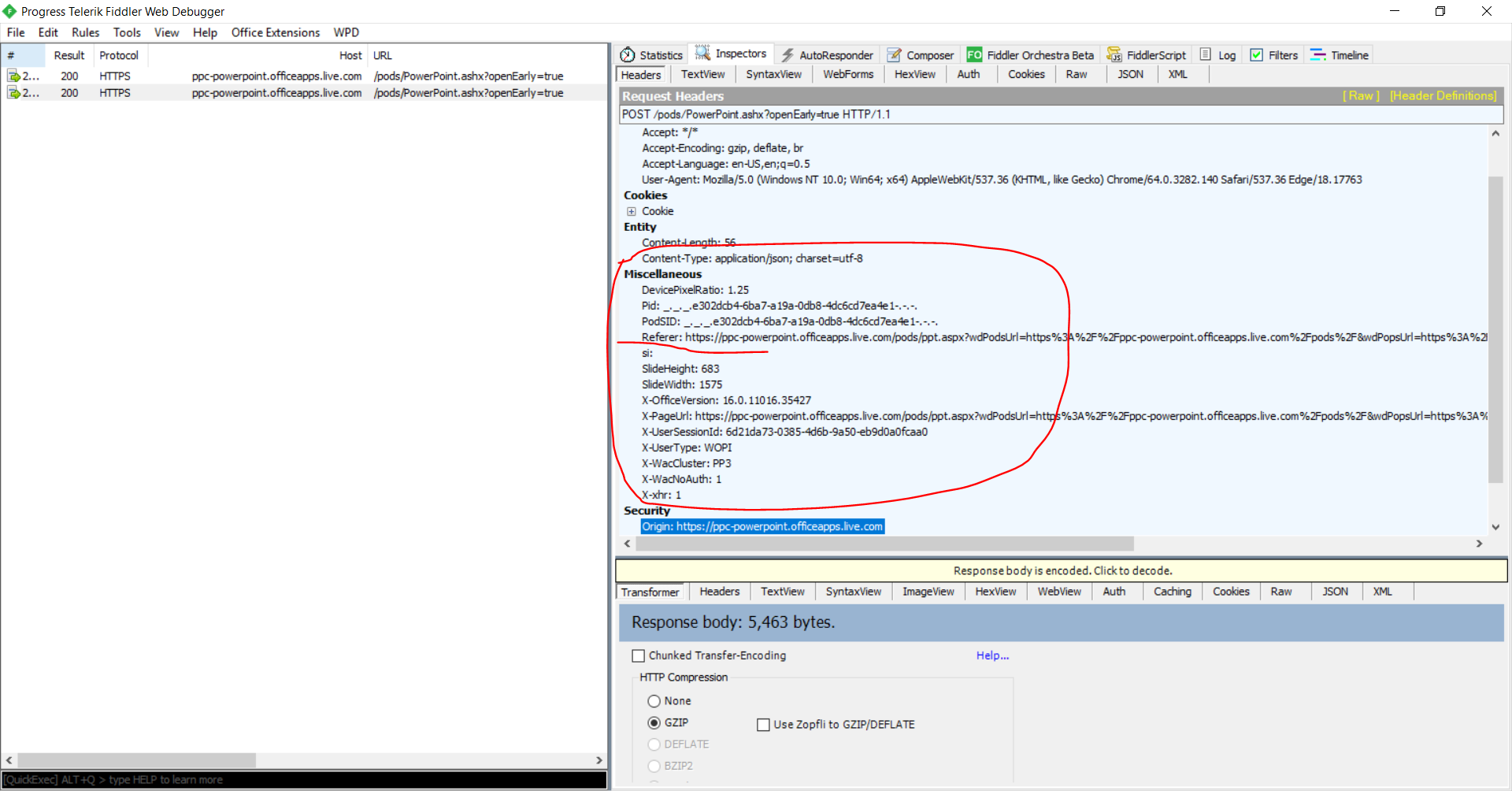The image size is (1512, 791).
Task: Sort sessions by Result column header
Action: (x=69, y=55)
